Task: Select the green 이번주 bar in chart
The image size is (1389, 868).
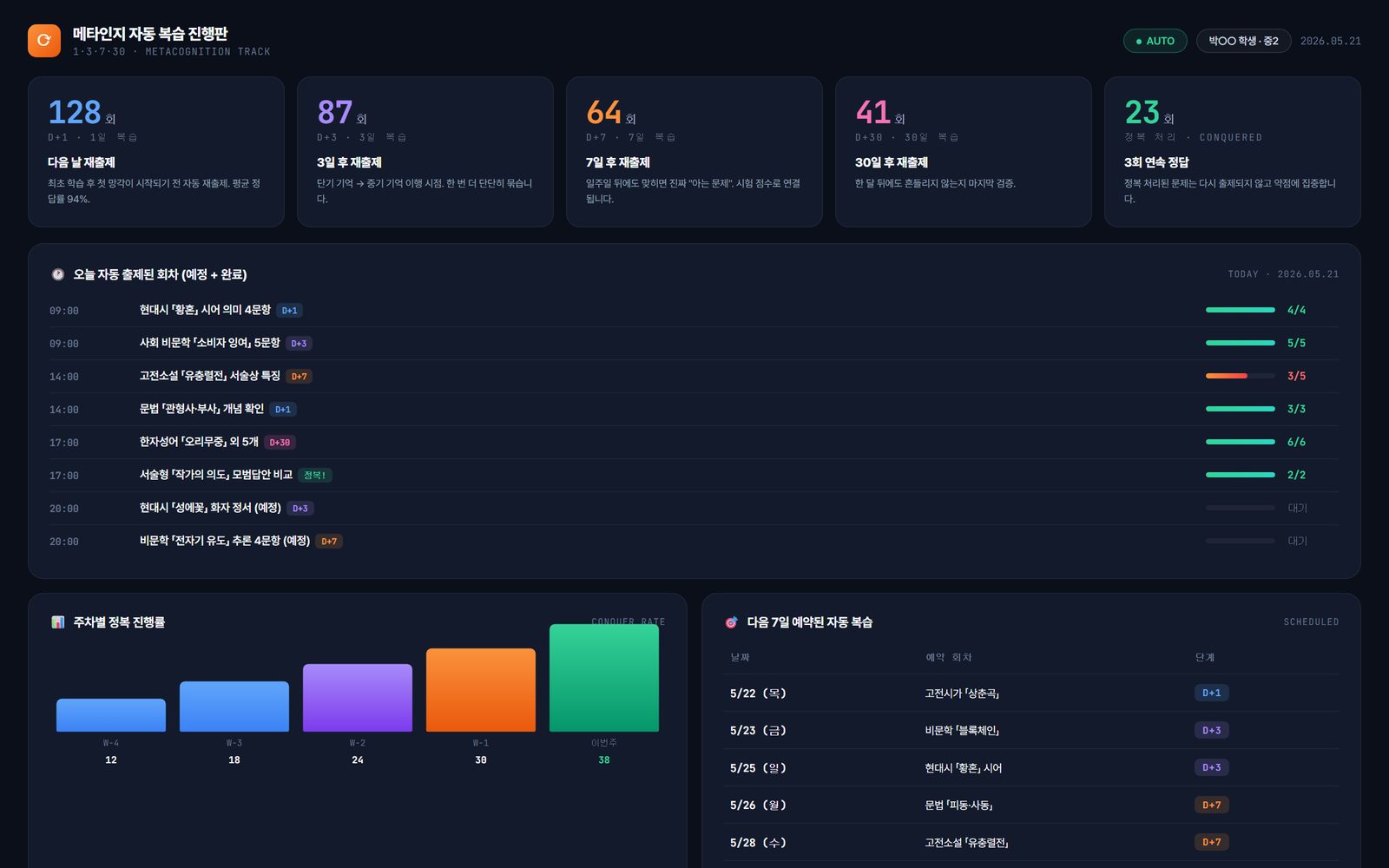Action: (604, 678)
